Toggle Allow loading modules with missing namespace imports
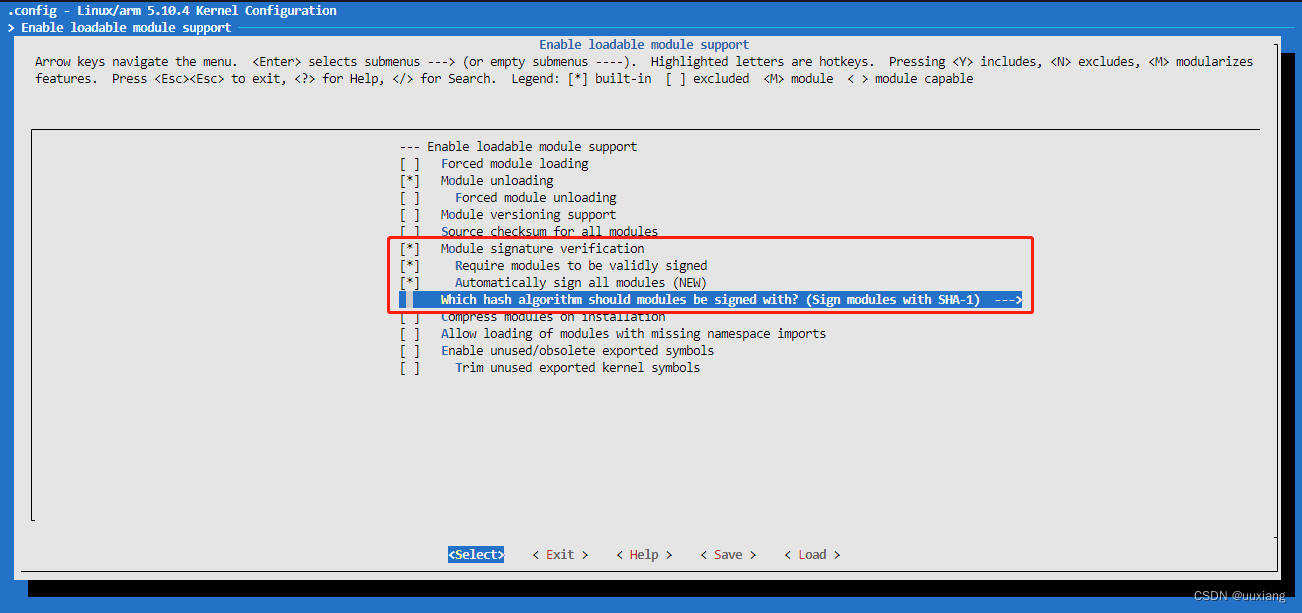This screenshot has height=613, width=1302. click(x=410, y=334)
